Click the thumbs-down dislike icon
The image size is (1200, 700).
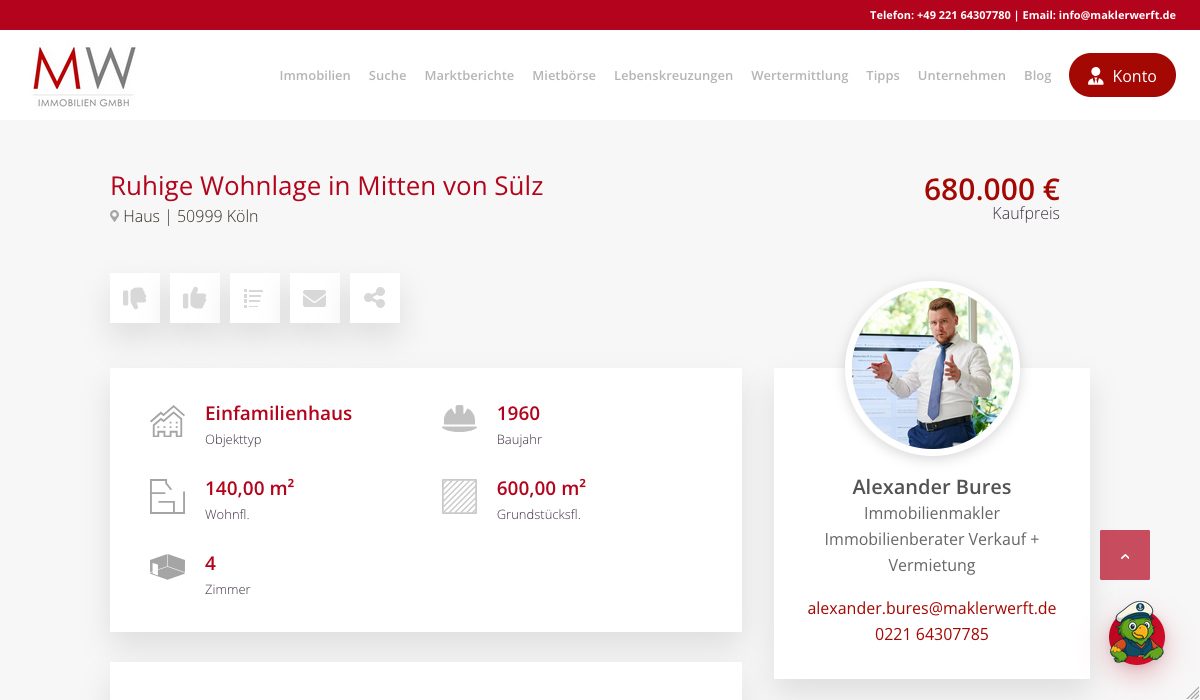tap(135, 298)
